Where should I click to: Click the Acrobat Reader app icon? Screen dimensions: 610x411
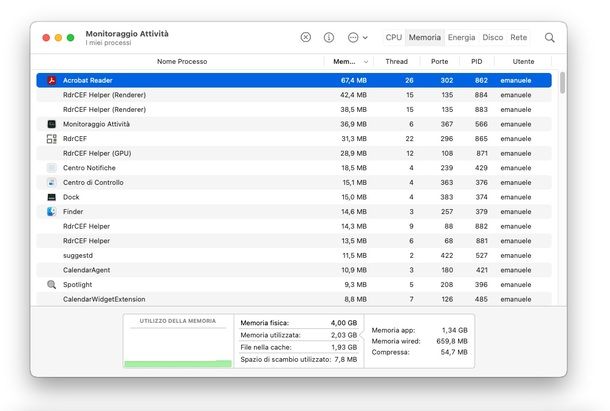coord(51,80)
